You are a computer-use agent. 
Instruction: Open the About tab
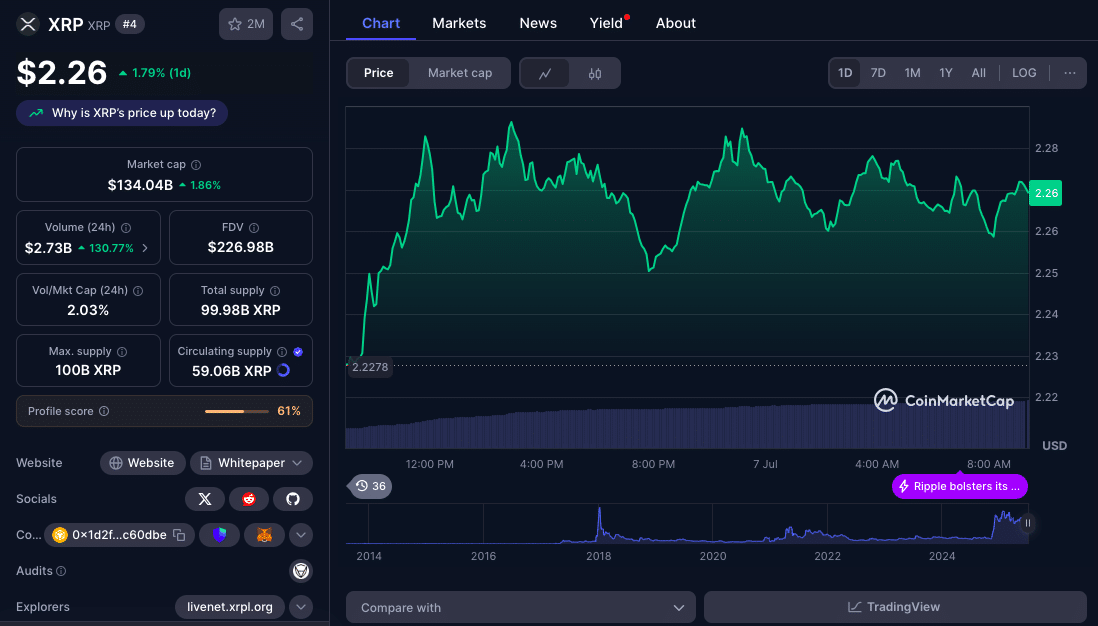[x=676, y=23]
